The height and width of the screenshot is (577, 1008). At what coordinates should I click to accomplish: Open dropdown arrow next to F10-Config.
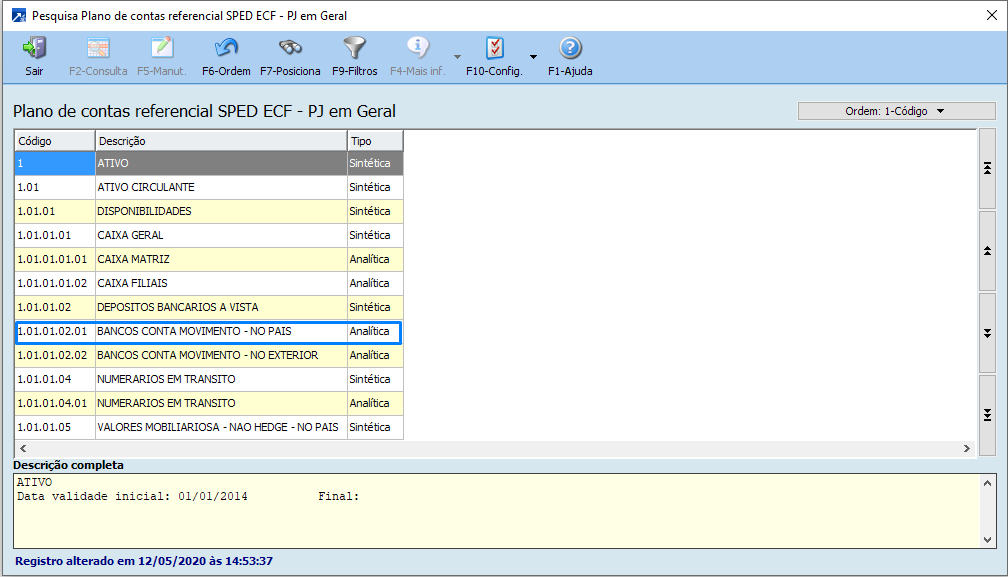click(x=533, y=57)
